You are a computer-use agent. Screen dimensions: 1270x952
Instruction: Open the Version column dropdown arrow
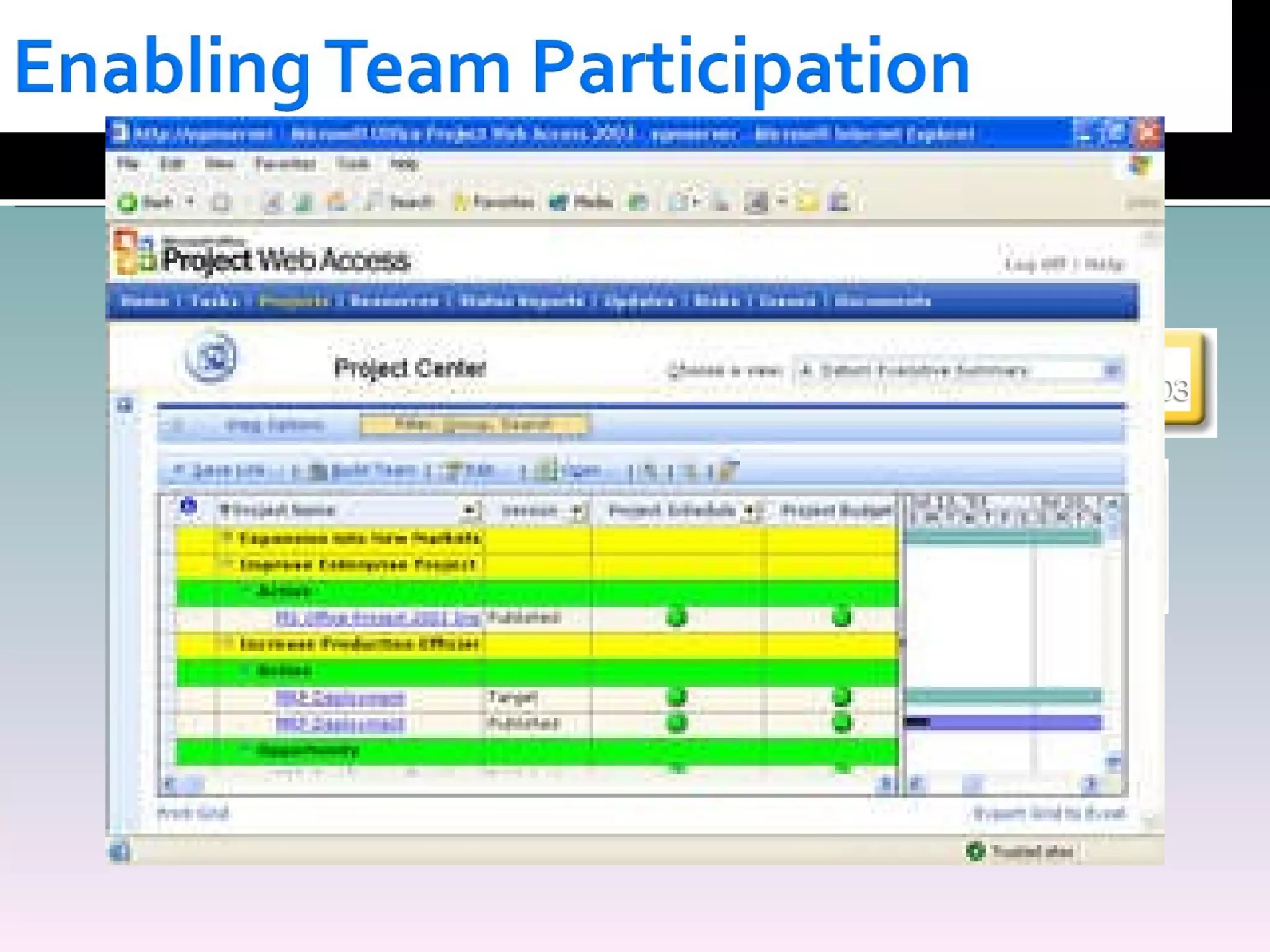click(x=577, y=511)
